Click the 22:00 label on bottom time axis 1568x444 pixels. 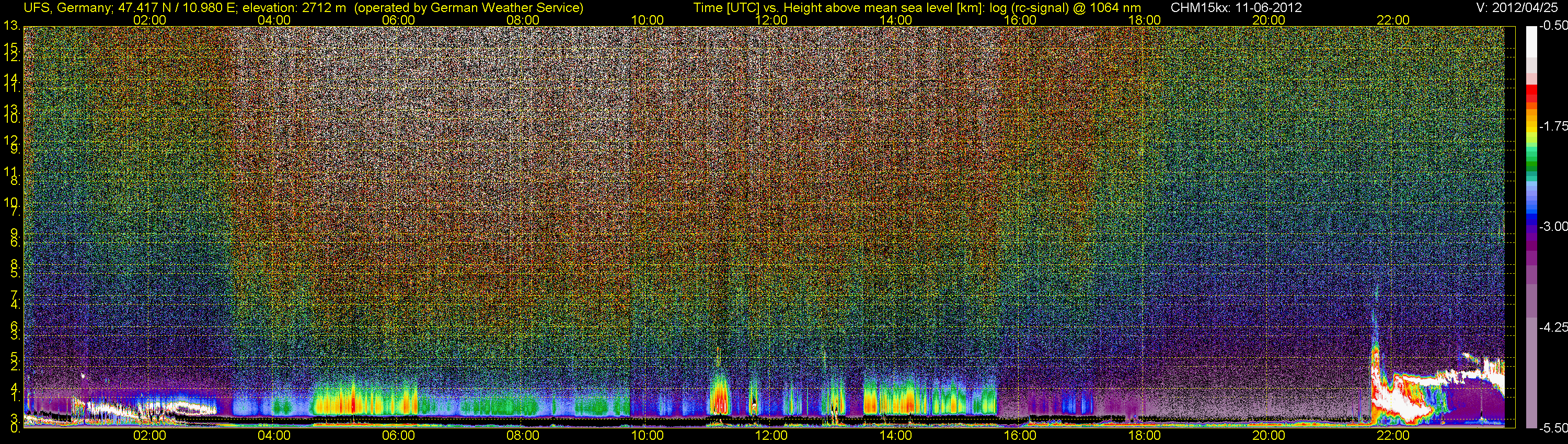1393,436
